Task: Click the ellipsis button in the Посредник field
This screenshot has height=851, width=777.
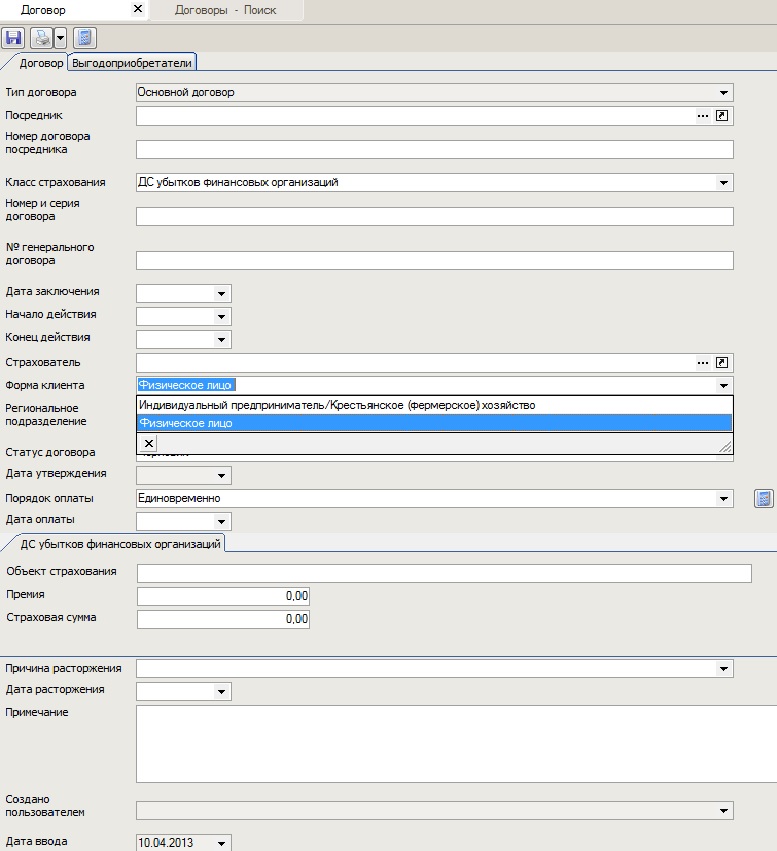Action: click(x=703, y=116)
